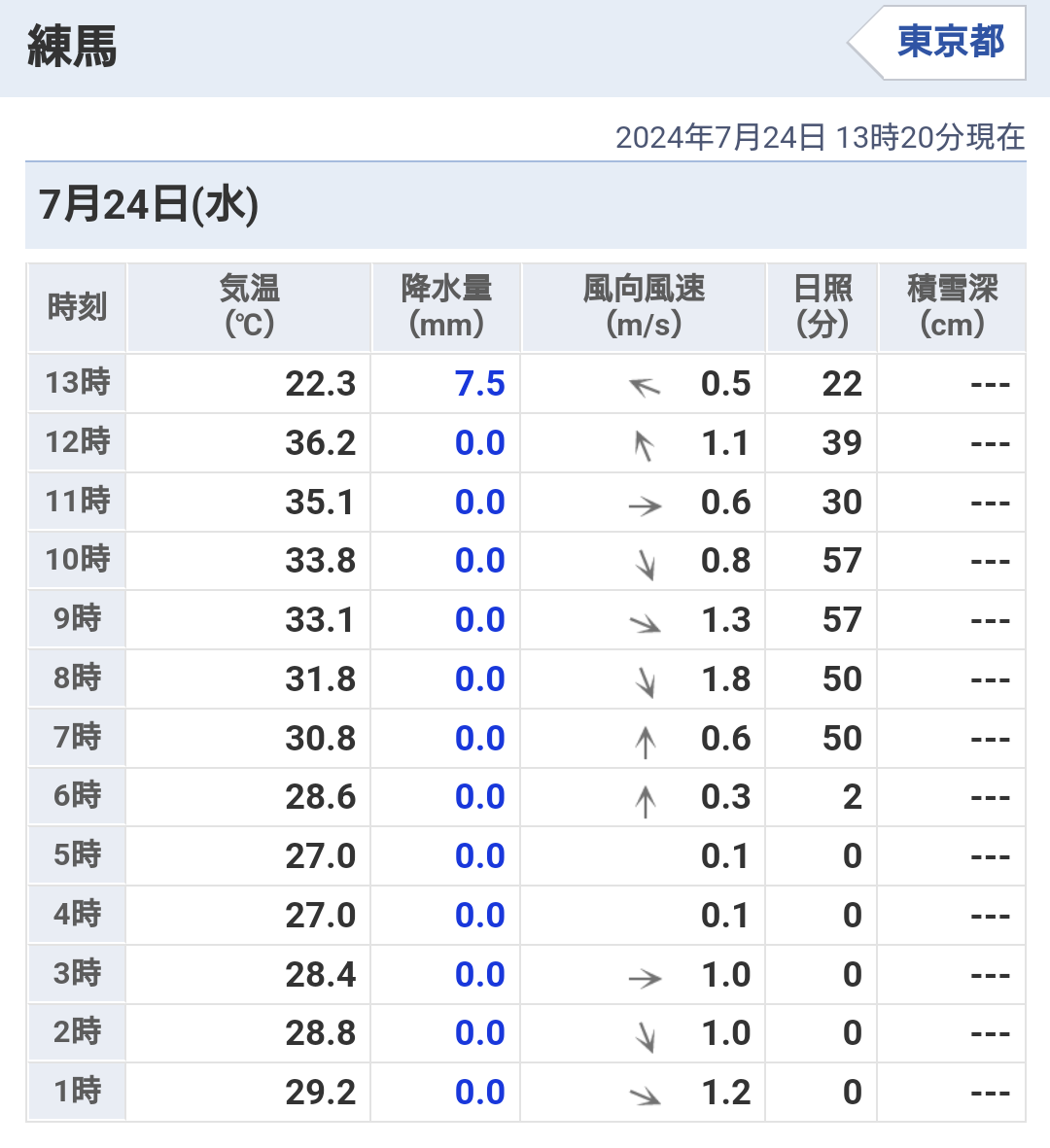The image size is (1050, 1148).
Task: Click the temperature value 28.4
Action: (320, 975)
